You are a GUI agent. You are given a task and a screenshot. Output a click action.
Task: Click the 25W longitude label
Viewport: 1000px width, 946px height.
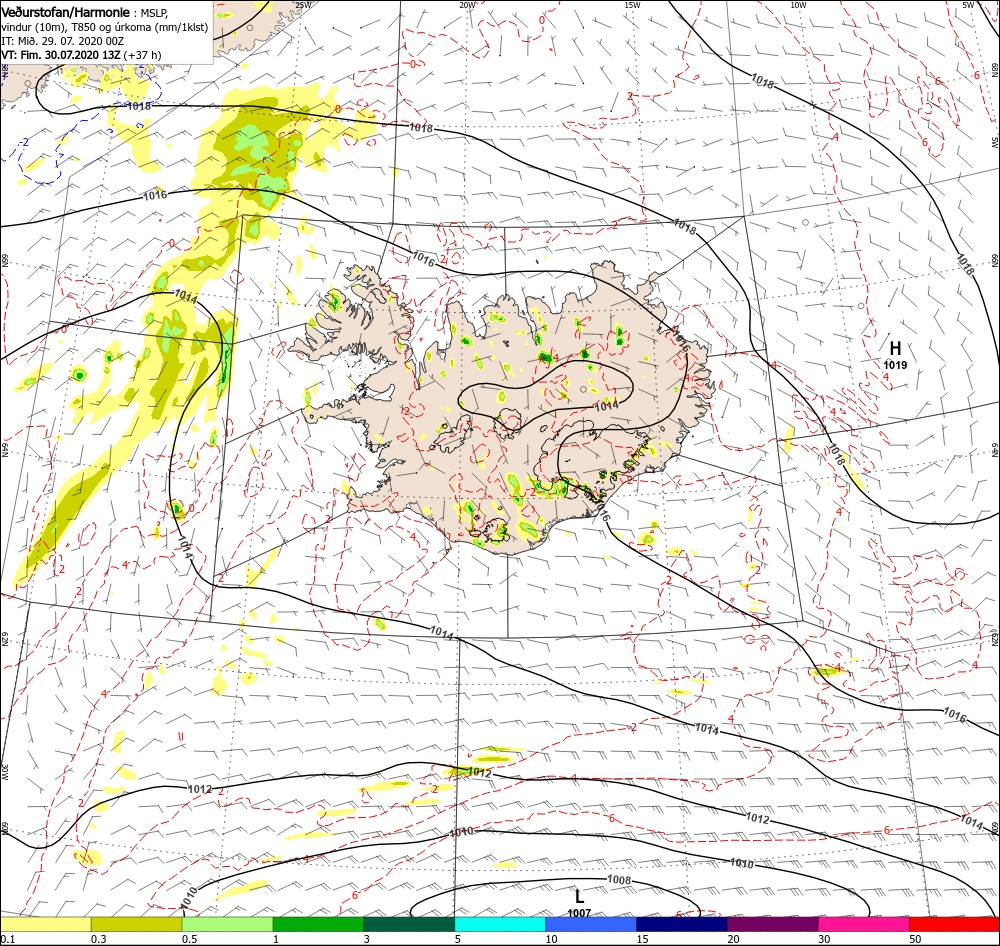[x=304, y=5]
